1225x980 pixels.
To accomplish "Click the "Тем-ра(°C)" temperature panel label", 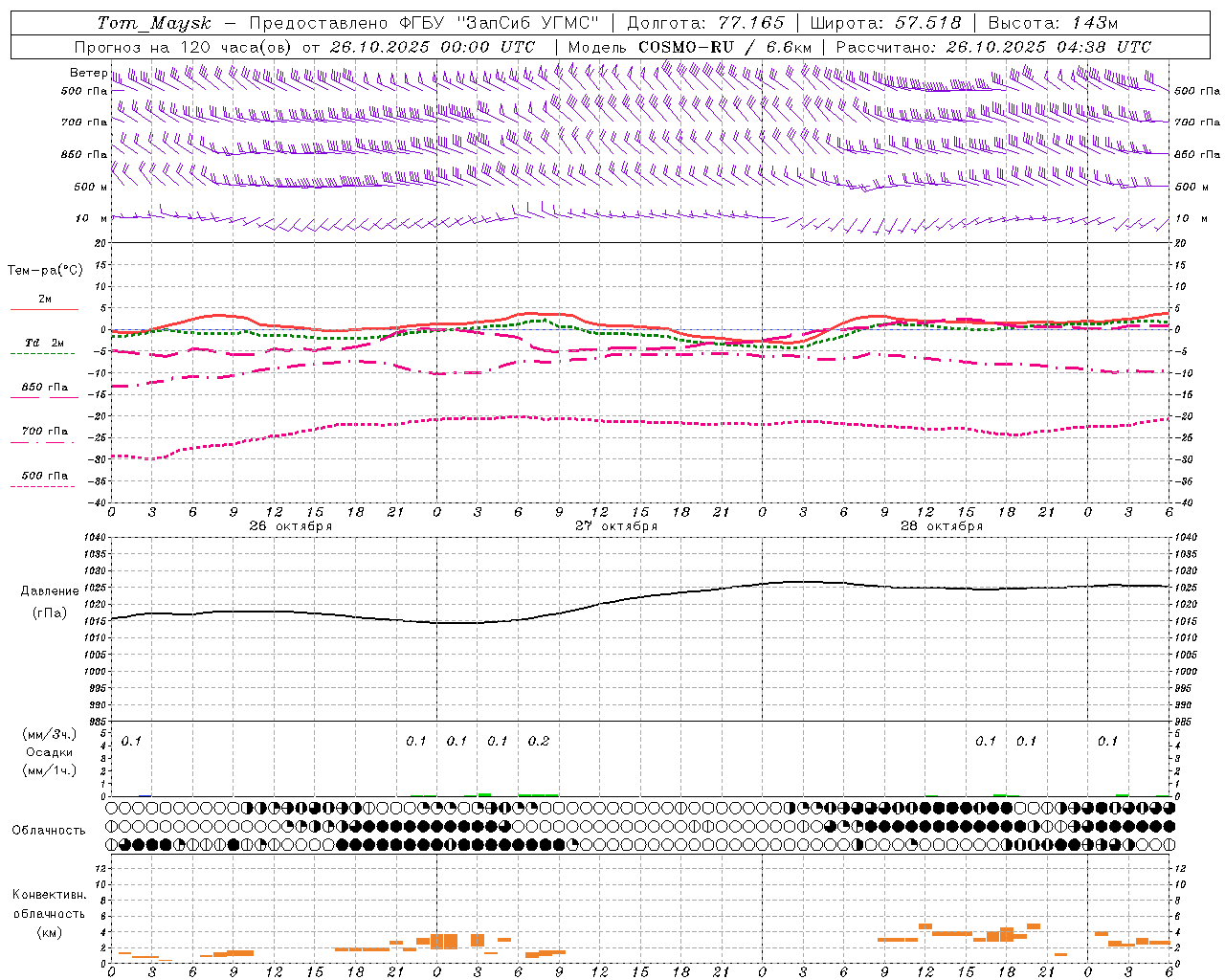I will [x=45, y=271].
